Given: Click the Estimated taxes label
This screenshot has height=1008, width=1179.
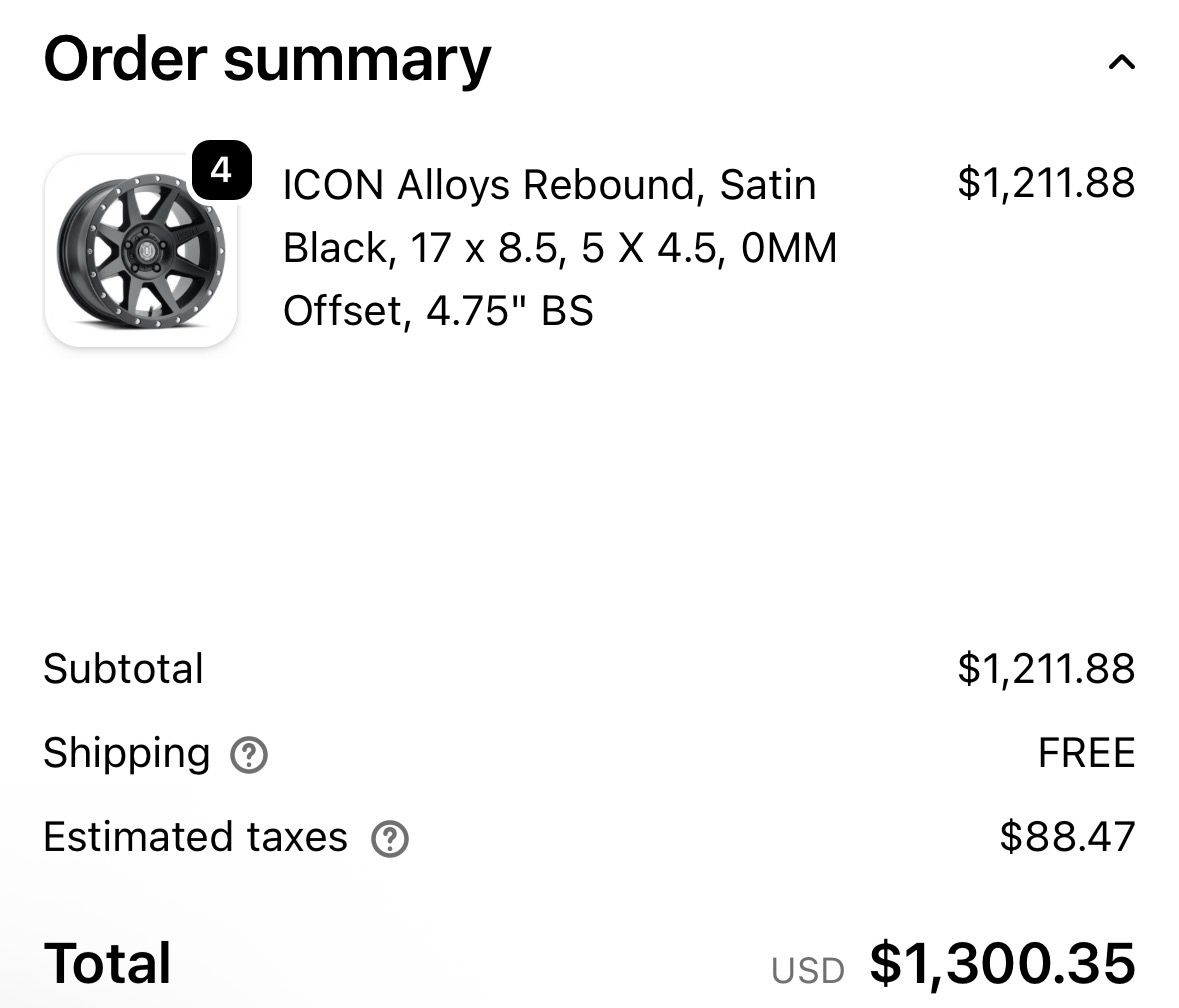Looking at the screenshot, I should pyautogui.click(x=195, y=837).
